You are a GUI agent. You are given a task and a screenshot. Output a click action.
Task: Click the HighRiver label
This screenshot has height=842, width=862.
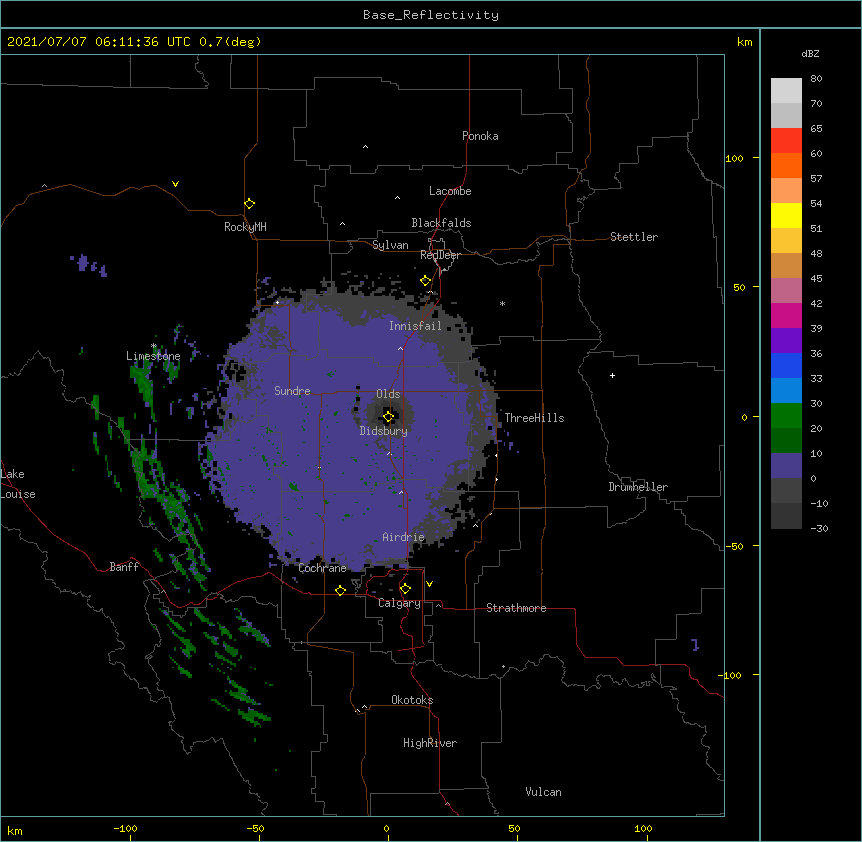coord(430,743)
